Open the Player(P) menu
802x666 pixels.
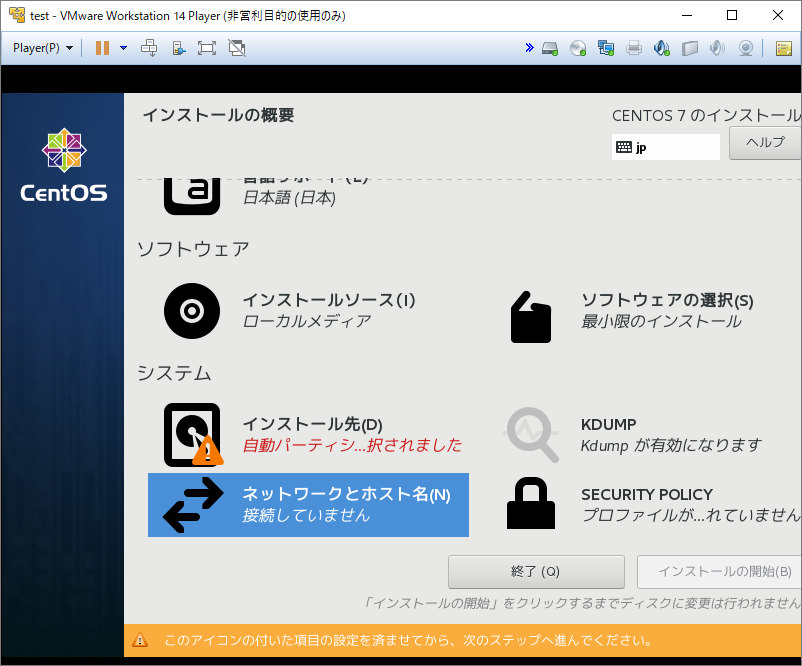pos(43,48)
